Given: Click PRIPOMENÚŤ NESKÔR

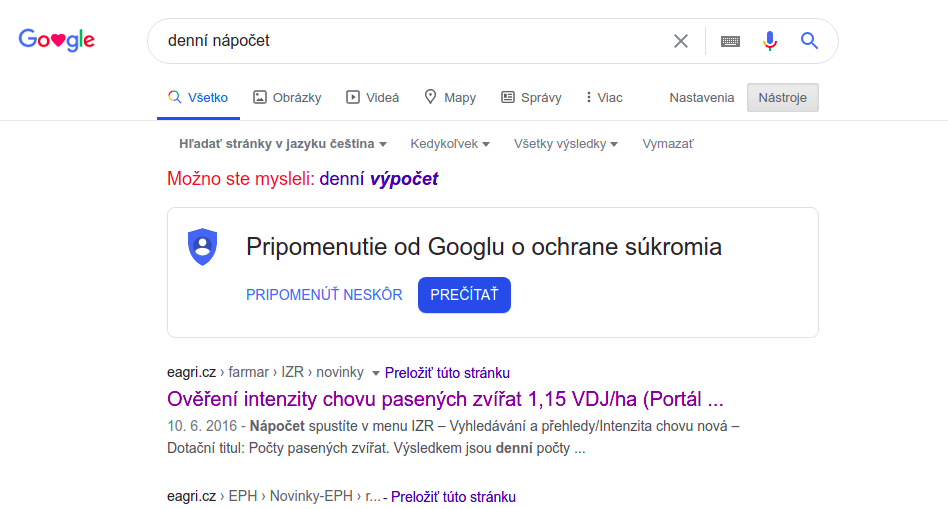Looking at the screenshot, I should coord(324,295).
